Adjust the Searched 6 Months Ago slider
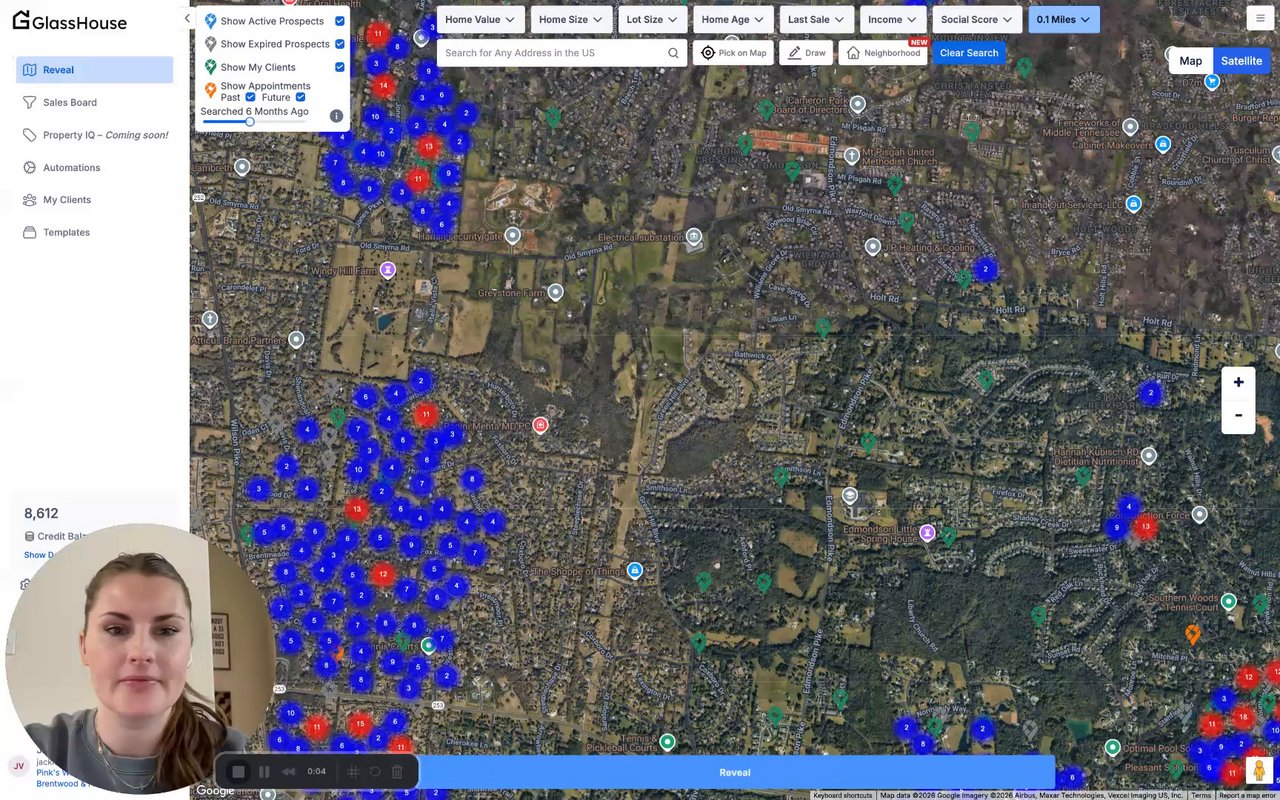This screenshot has height=800, width=1280. (x=250, y=122)
